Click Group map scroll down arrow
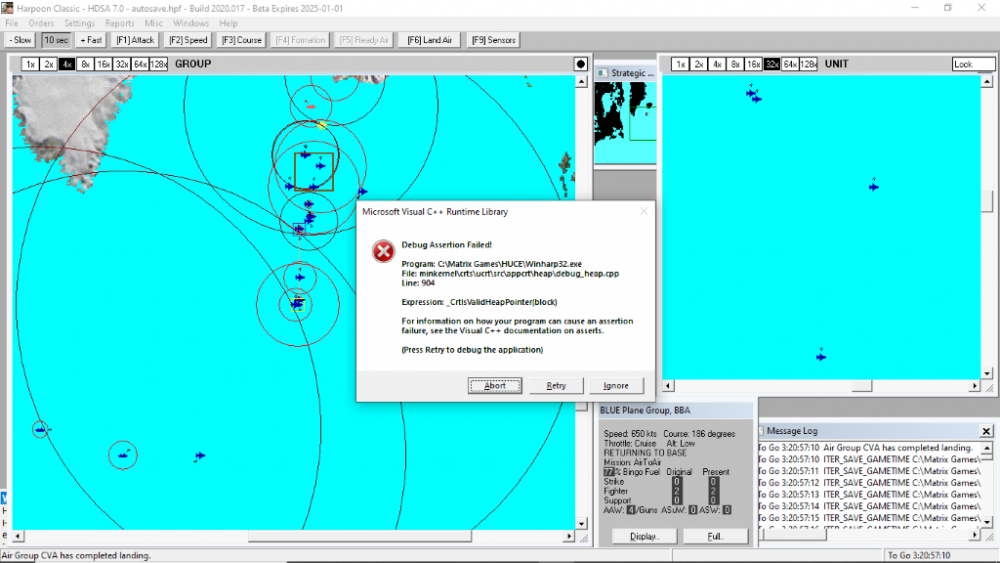The width and height of the screenshot is (1000, 563). [581, 523]
